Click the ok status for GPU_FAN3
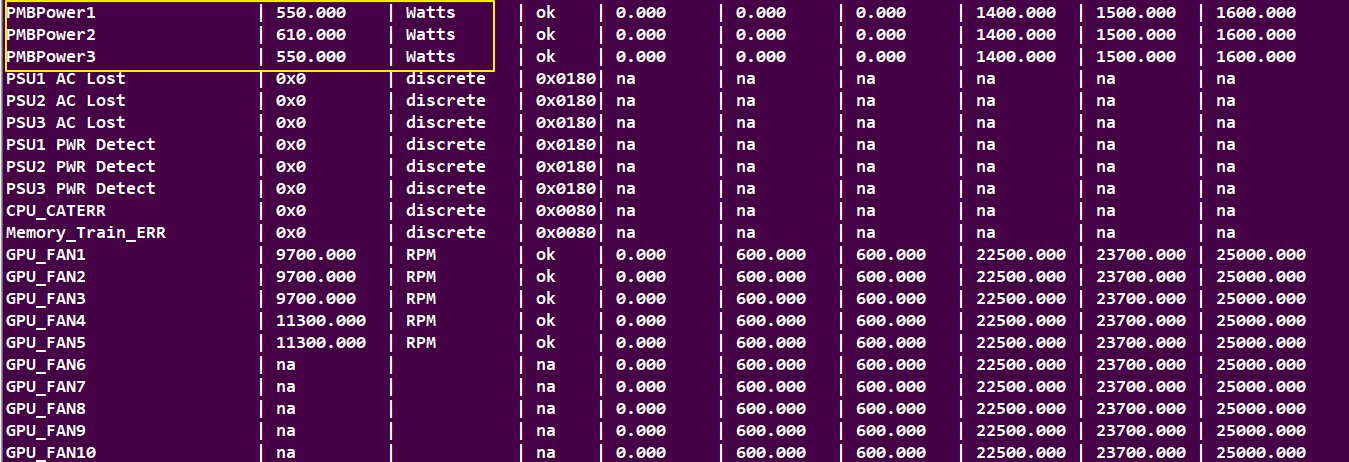 546,299
